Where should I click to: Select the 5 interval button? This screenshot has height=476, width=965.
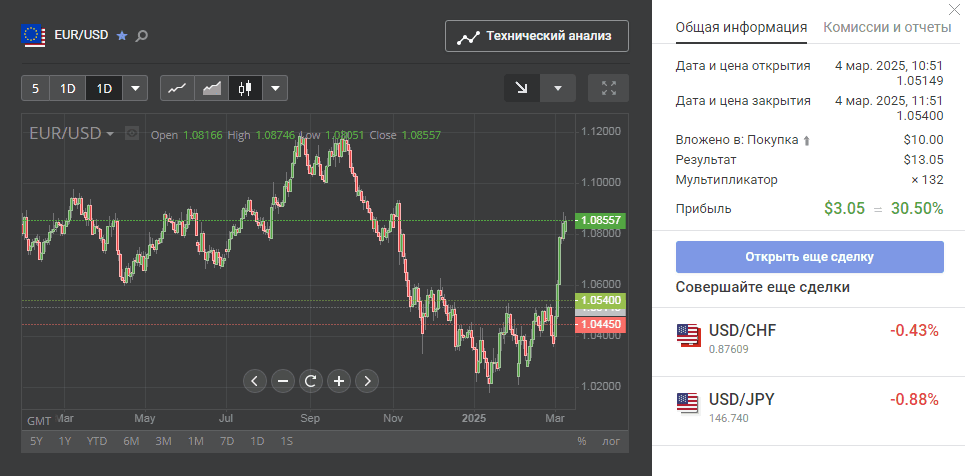coord(35,88)
